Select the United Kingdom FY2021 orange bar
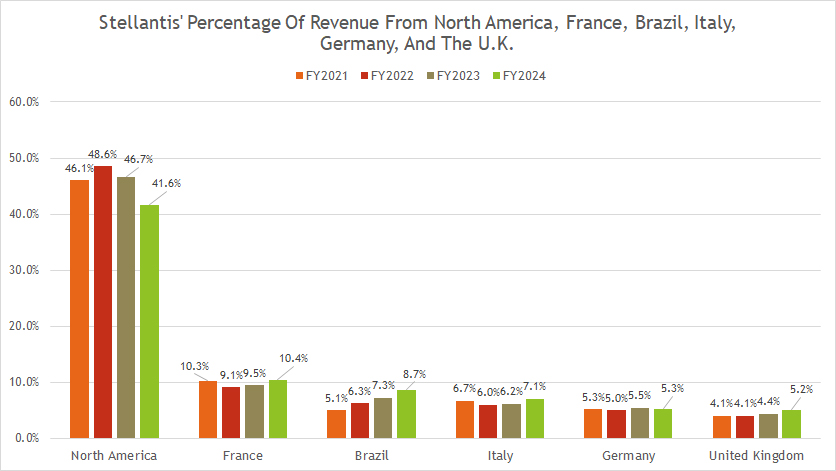The image size is (836, 471). click(x=722, y=427)
